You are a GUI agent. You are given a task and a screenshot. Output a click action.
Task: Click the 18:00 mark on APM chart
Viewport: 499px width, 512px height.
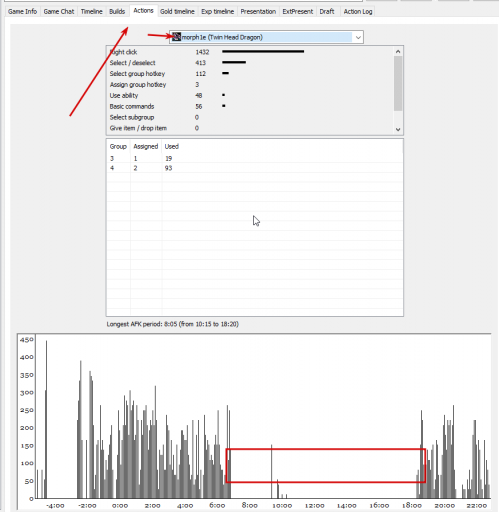412,506
